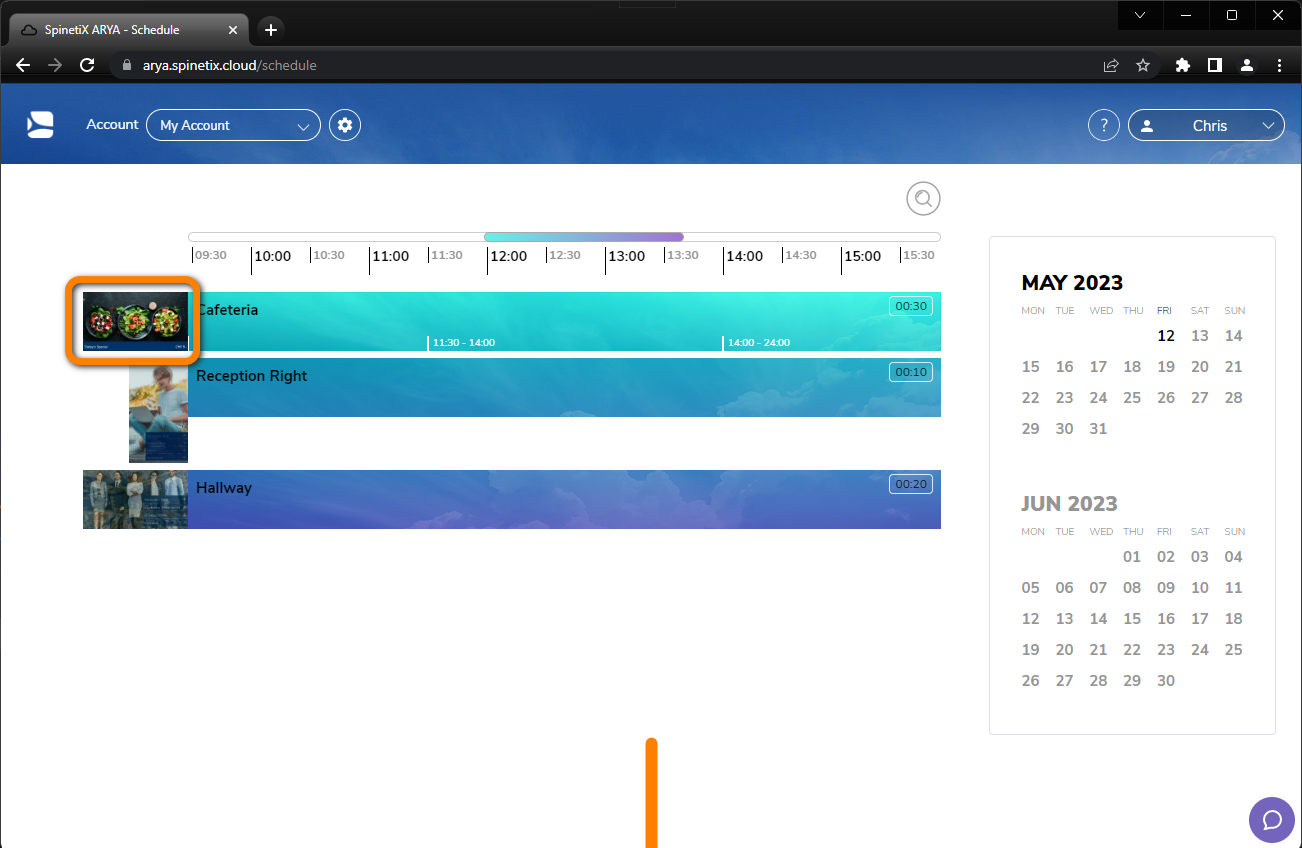The height and width of the screenshot is (848, 1302).
Task: Click the SpinetiX logo in the header
Action: pyautogui.click(x=40, y=124)
